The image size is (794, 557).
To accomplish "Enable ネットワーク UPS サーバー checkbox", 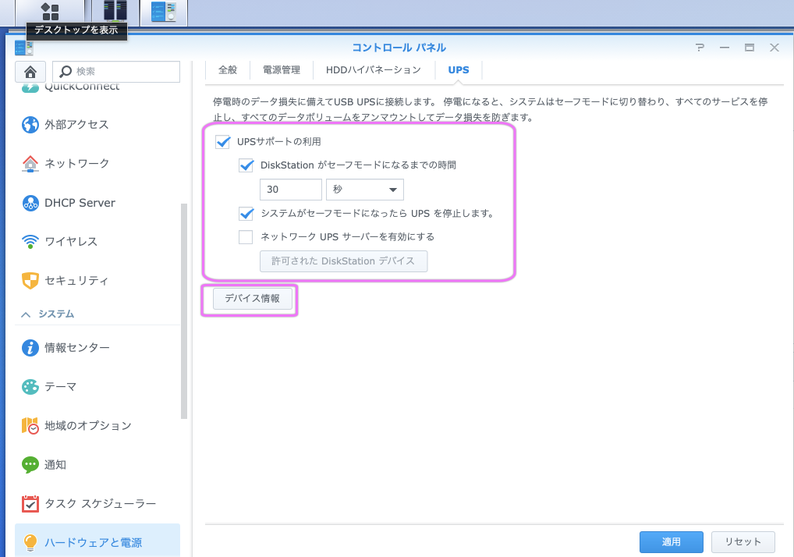I will click(246, 237).
